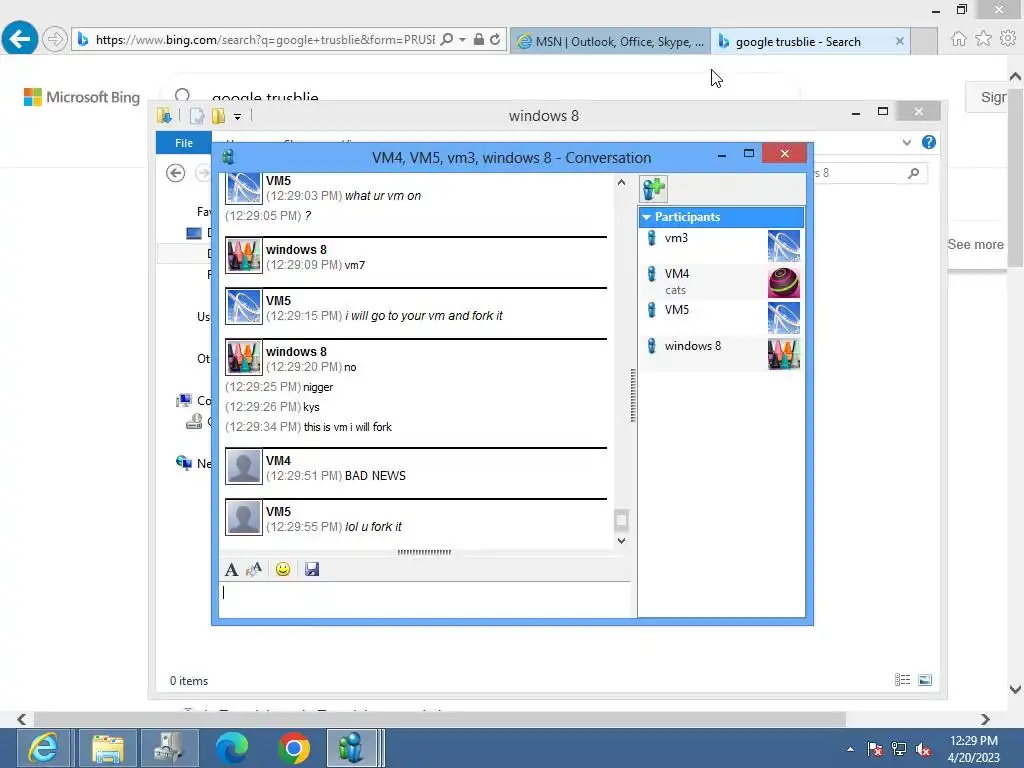Select participant VM4 with status cats

pyautogui.click(x=721, y=281)
